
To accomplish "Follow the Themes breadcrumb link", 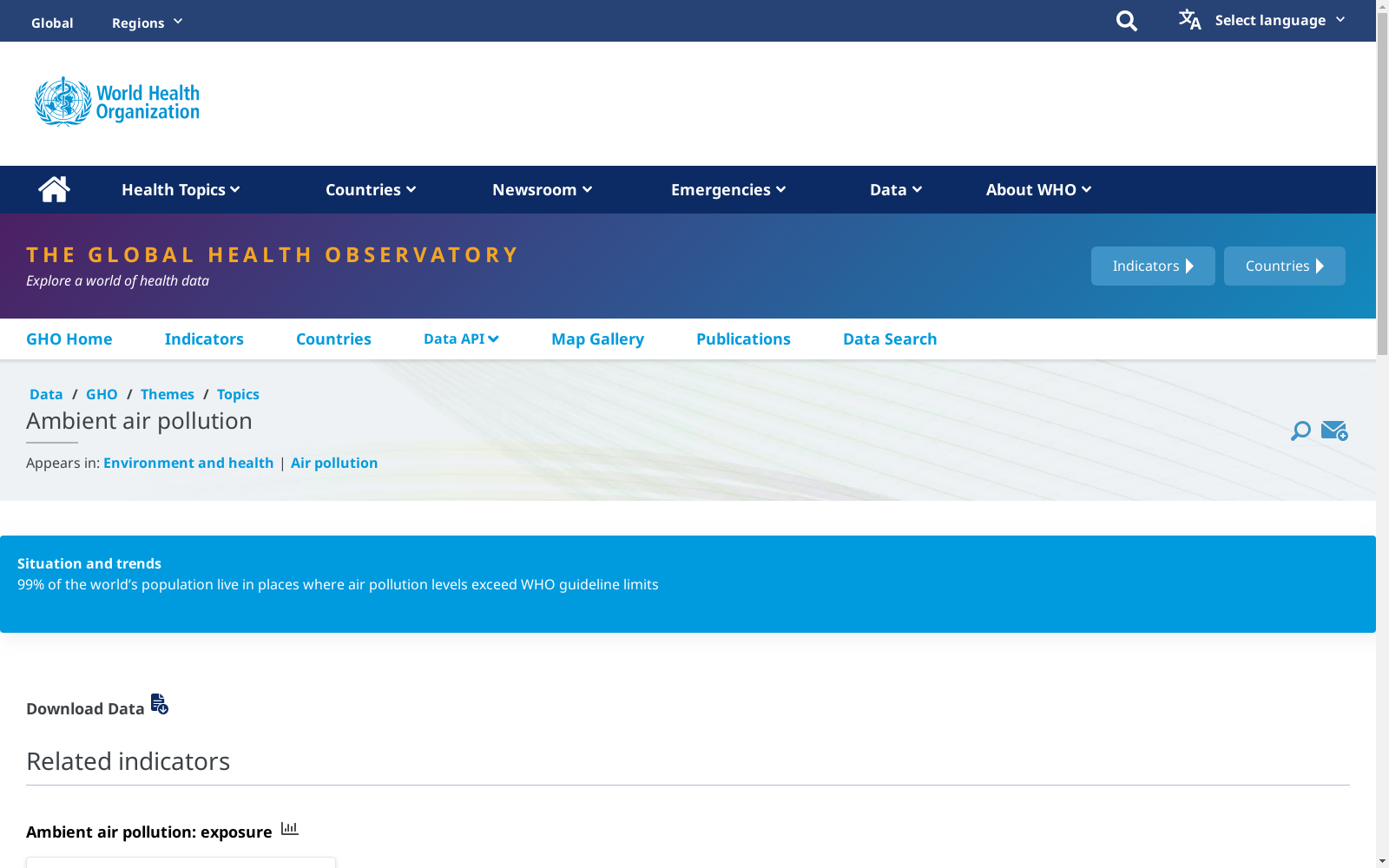I will (168, 394).
